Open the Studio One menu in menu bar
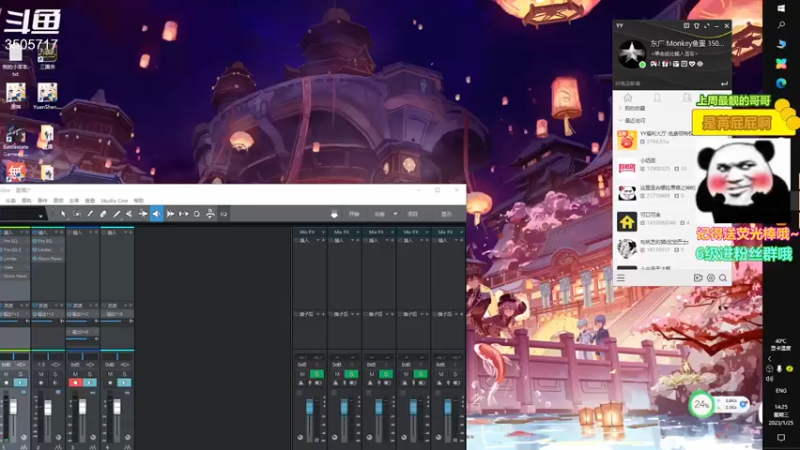The width and height of the screenshot is (800, 450). click(114, 201)
